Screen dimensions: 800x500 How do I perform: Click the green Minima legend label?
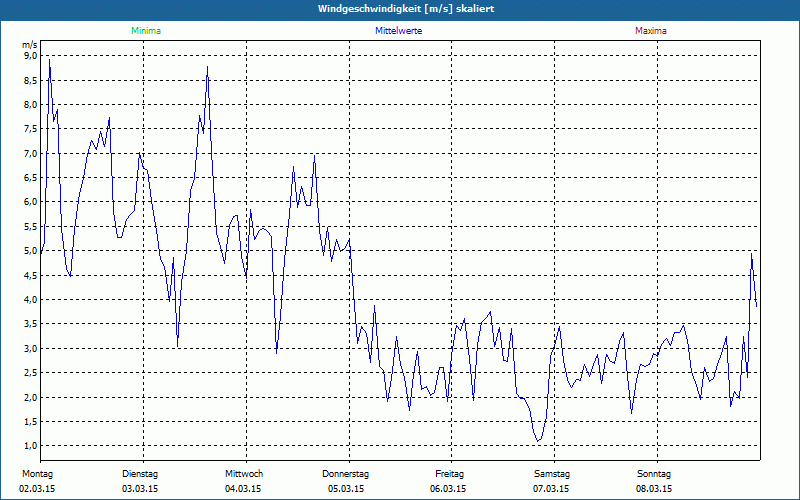click(146, 31)
